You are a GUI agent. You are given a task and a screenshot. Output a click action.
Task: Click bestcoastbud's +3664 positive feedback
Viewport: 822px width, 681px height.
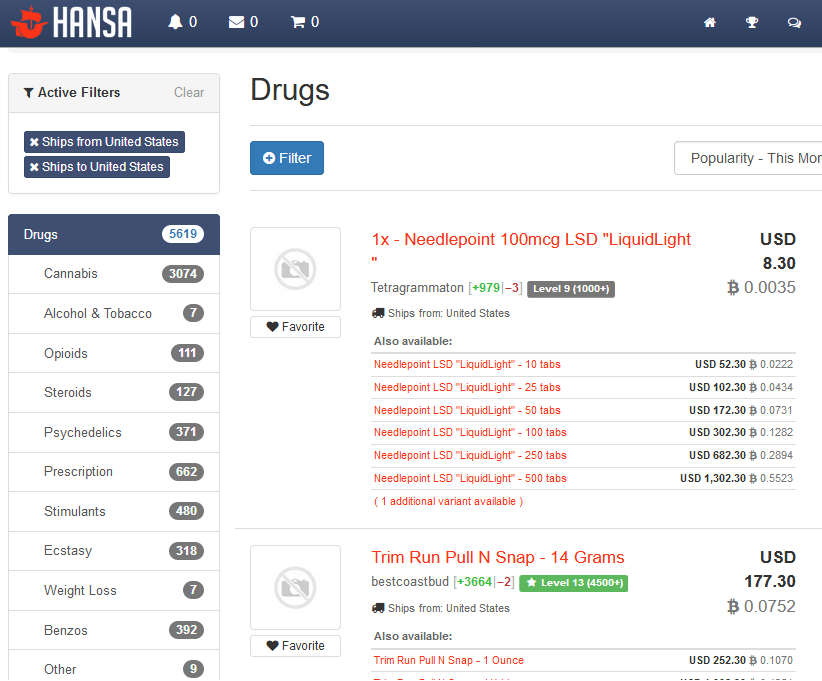(474, 582)
